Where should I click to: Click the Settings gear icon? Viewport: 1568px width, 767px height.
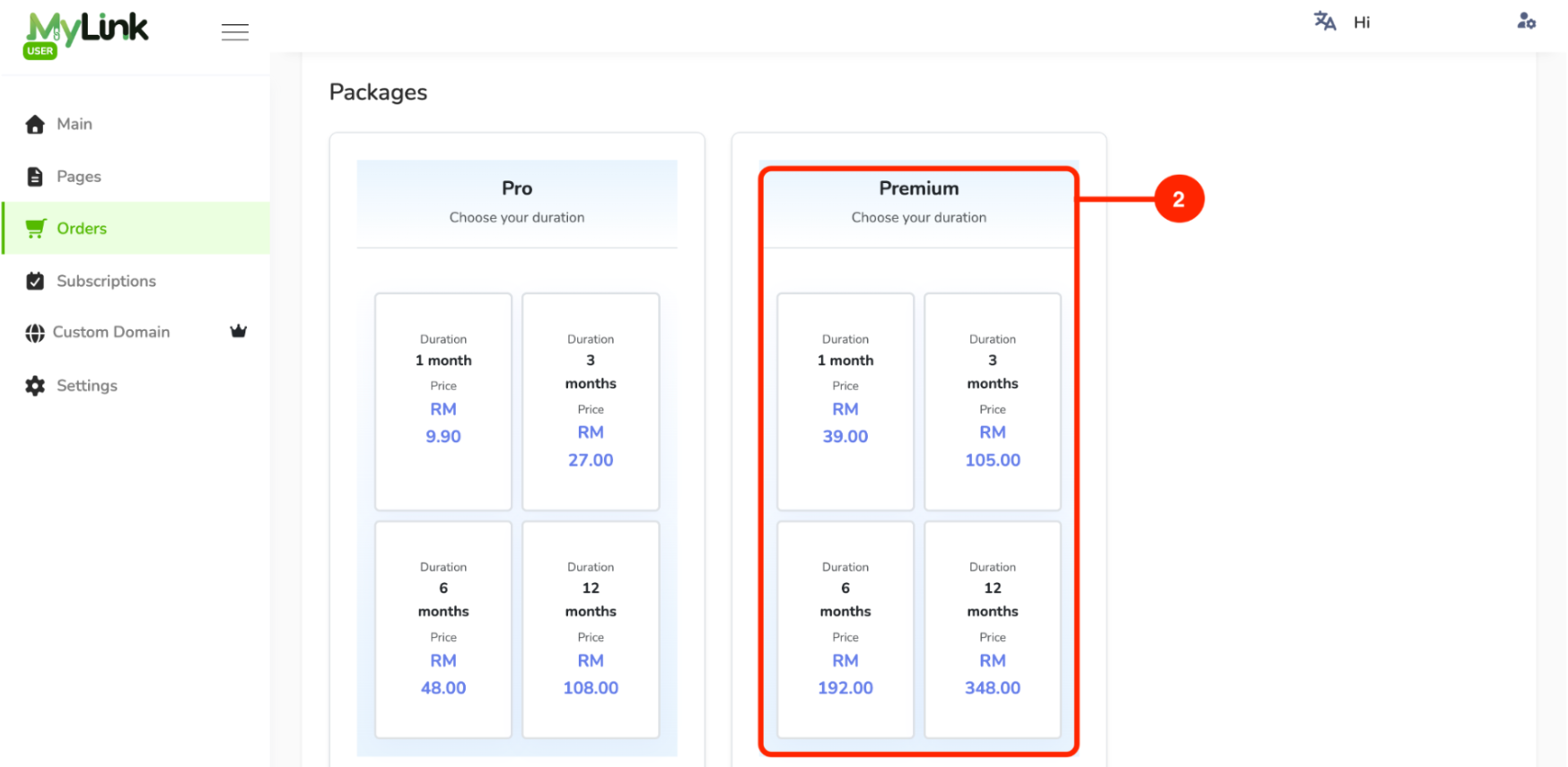[x=35, y=386]
